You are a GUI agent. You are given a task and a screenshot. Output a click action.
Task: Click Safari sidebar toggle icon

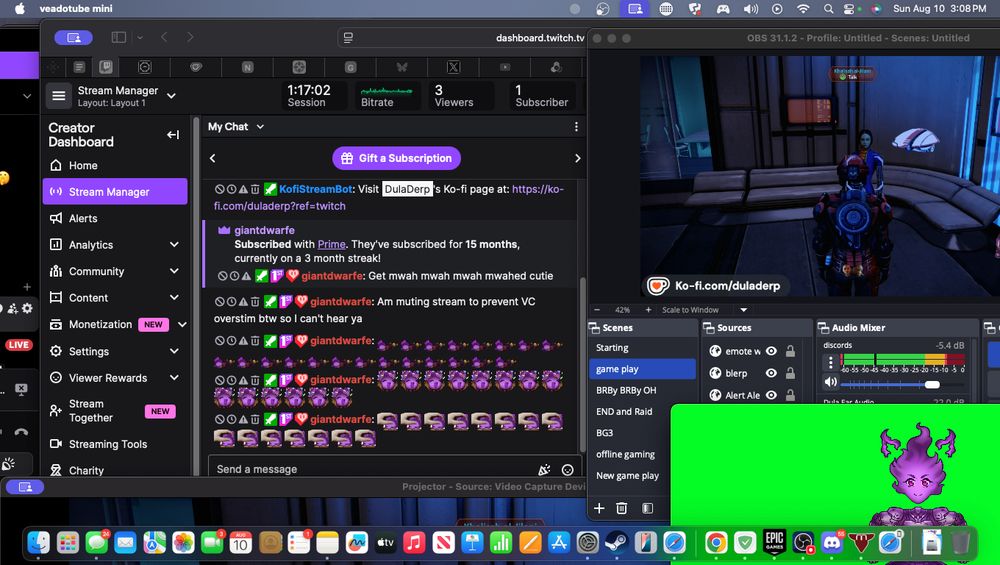tap(119, 38)
